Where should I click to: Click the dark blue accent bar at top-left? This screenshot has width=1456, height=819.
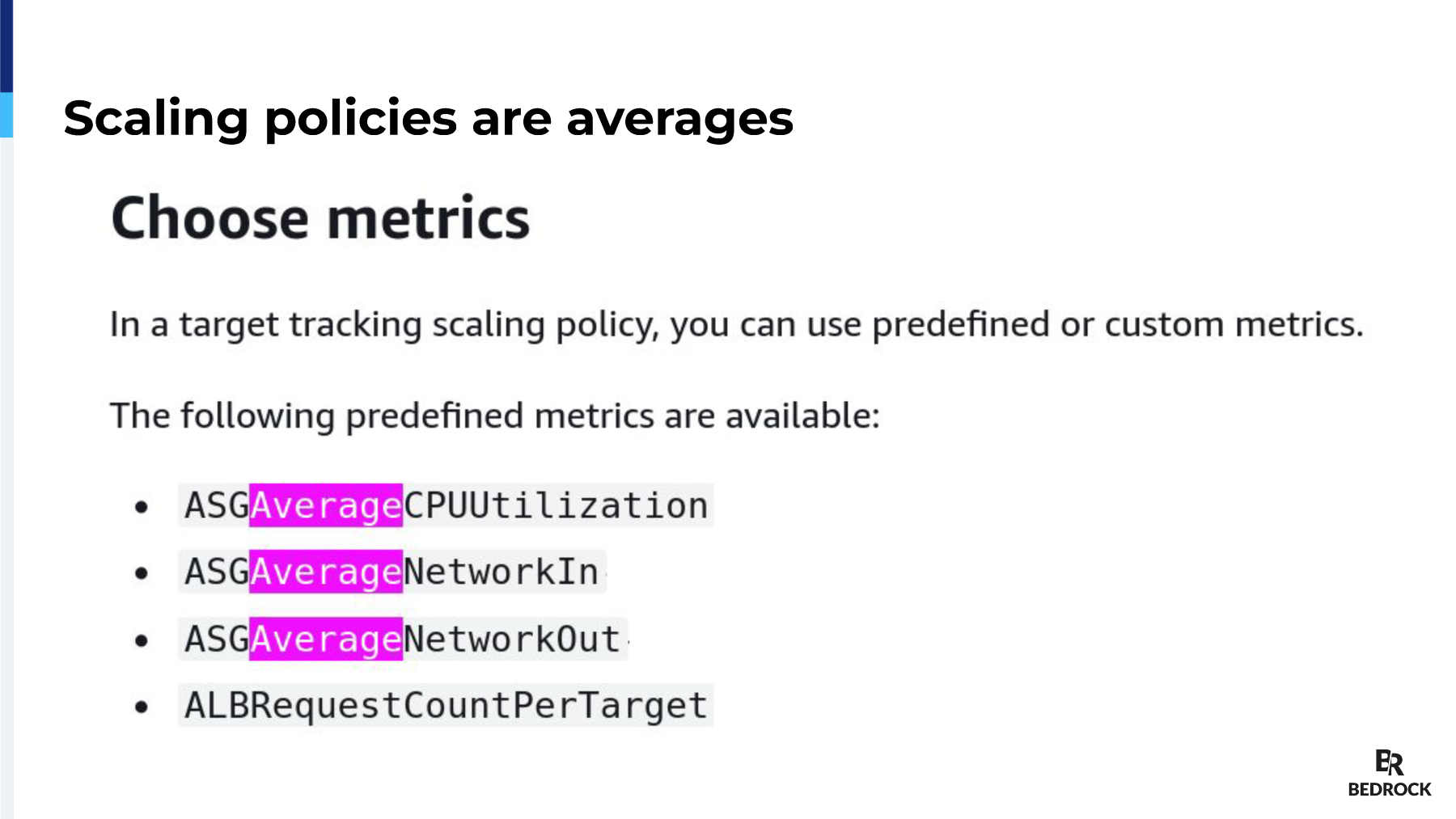[x=6, y=46]
